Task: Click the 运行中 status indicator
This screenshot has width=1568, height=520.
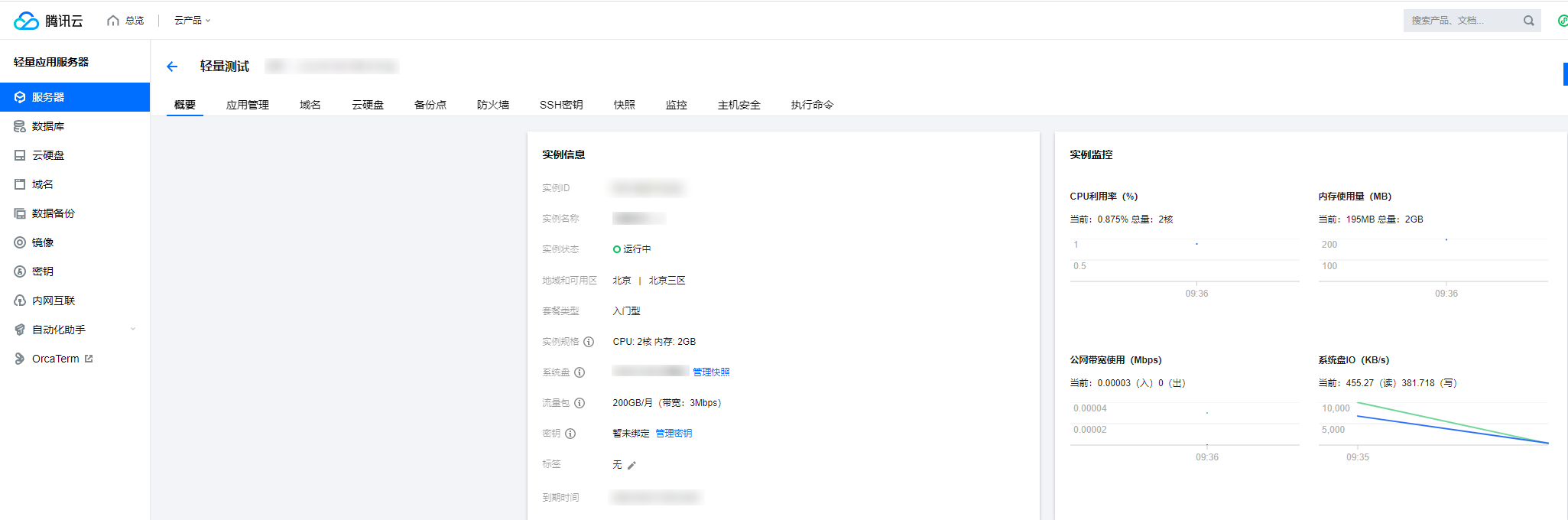Action: 632,249
